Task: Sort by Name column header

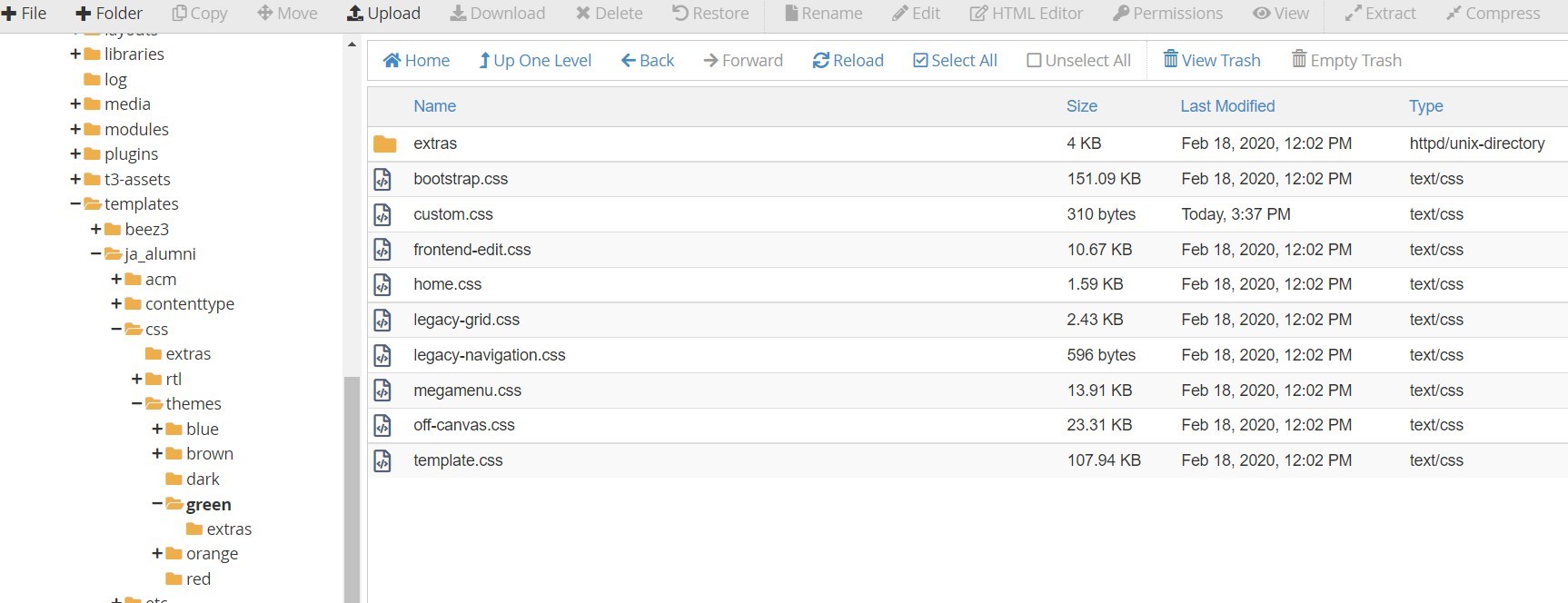Action: click(434, 106)
